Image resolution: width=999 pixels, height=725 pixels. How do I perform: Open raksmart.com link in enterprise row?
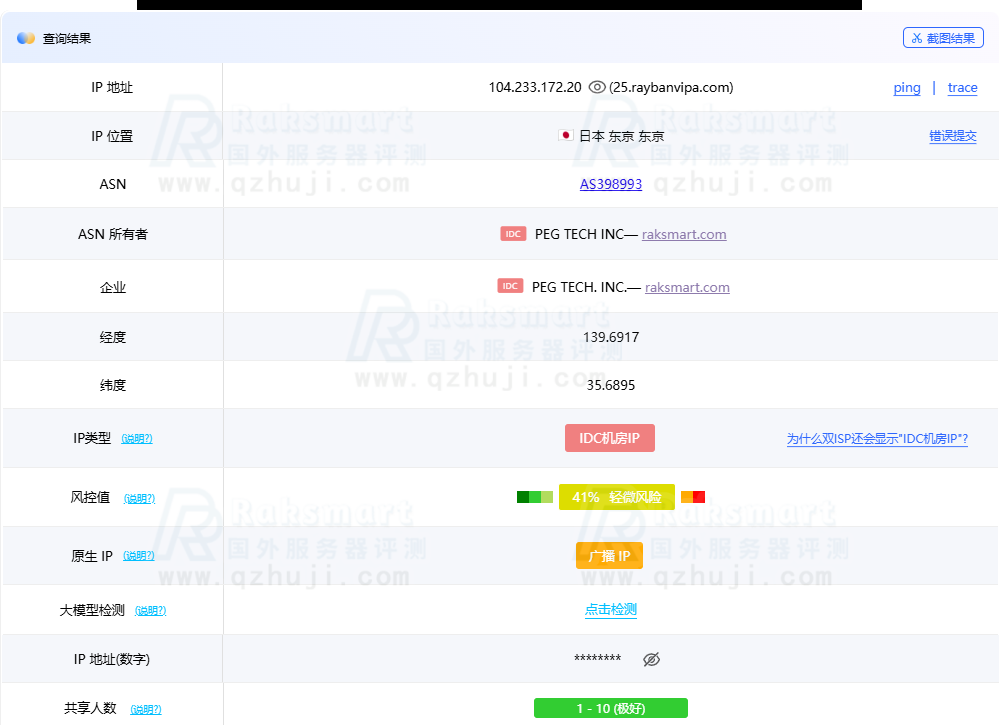(687, 287)
